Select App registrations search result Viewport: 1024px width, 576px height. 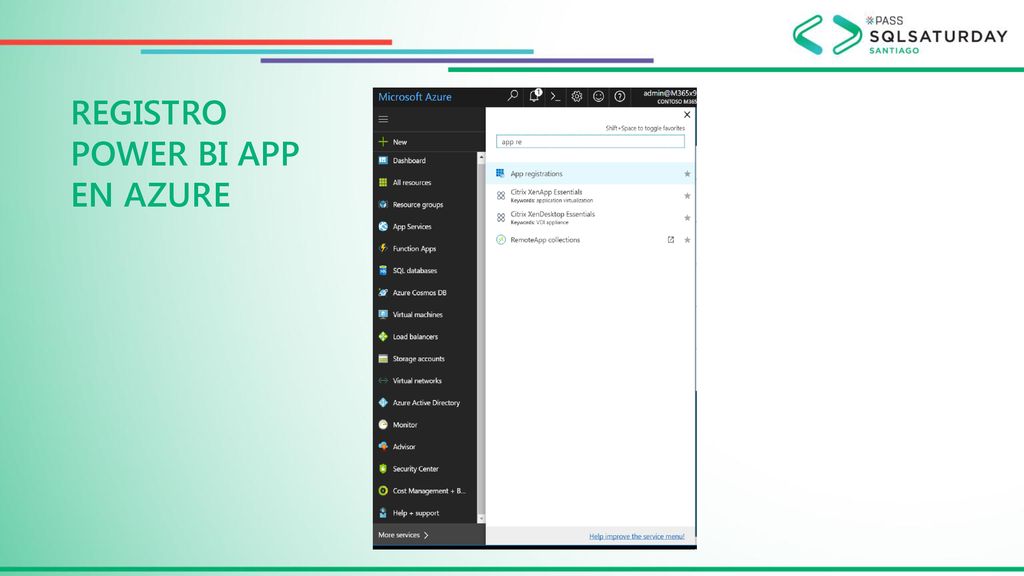591,174
